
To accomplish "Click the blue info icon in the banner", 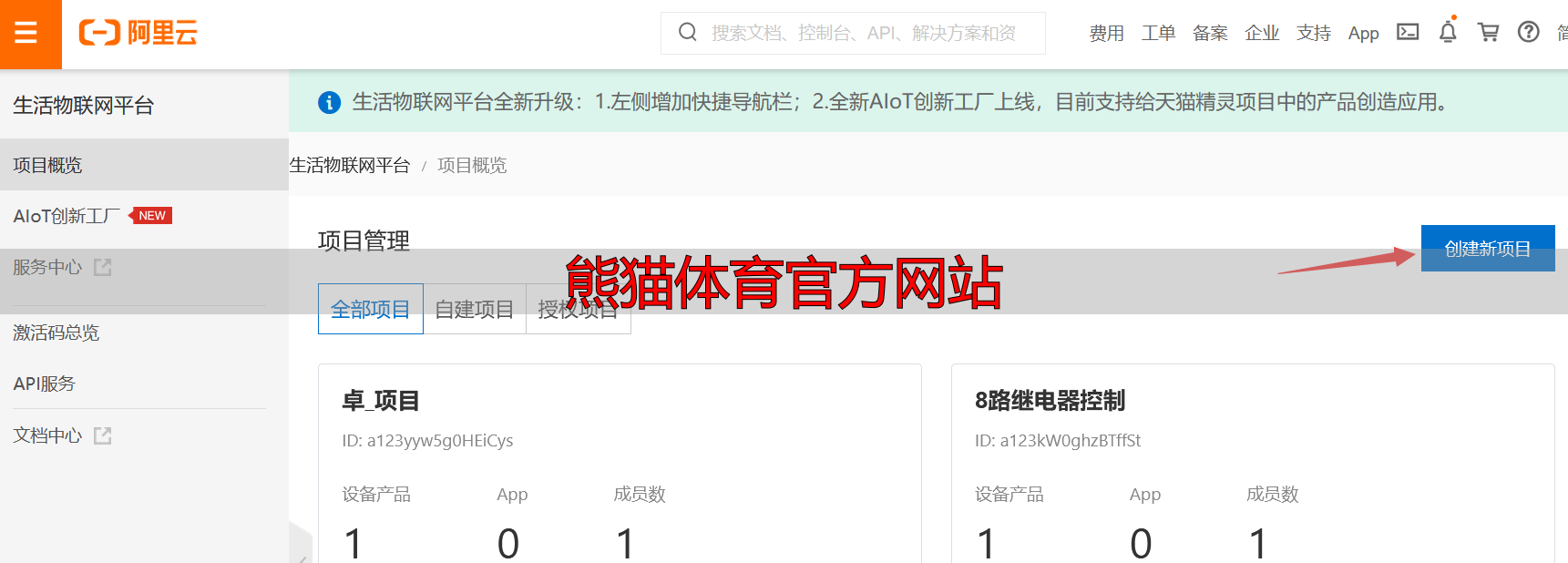I will point(329,102).
